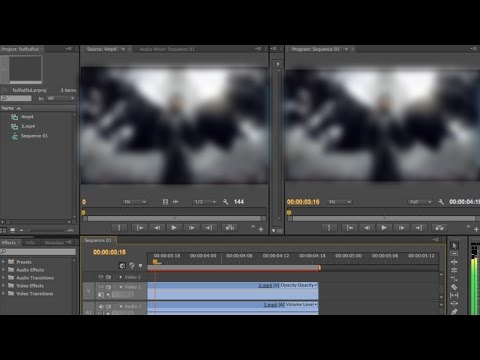
Task: Toggle V source track targeting
Action: (x=88, y=291)
